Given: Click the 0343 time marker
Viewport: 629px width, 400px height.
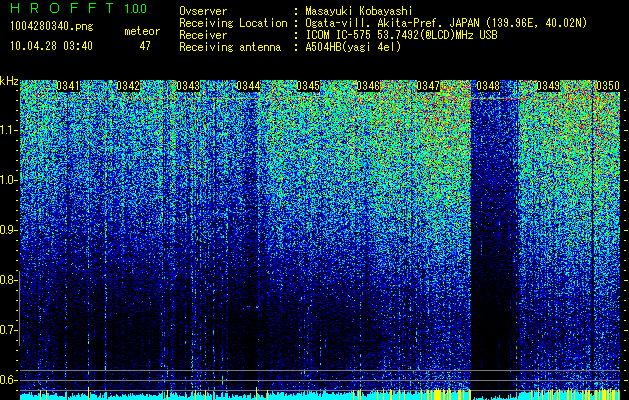Looking at the screenshot, I should pos(188,86).
